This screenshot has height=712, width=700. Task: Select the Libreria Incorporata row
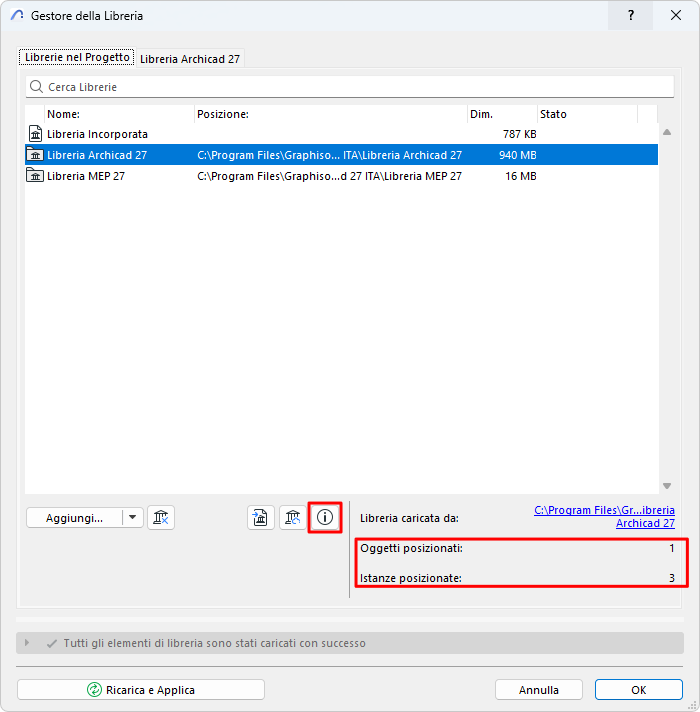coord(341,134)
